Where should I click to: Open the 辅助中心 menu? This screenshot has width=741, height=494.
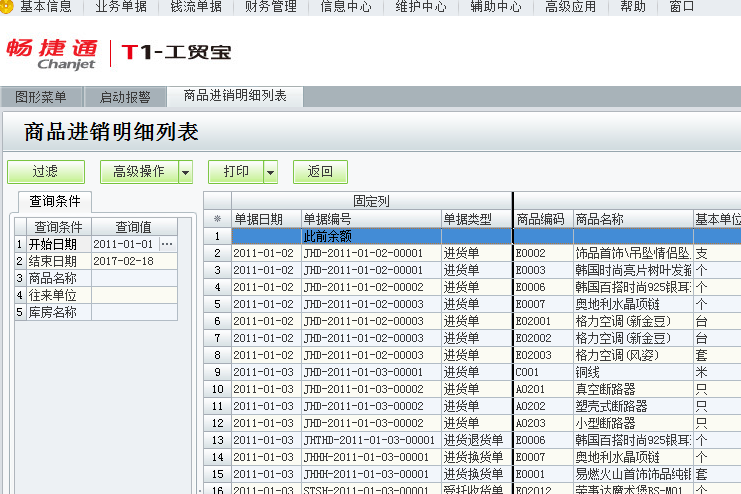click(x=496, y=7)
